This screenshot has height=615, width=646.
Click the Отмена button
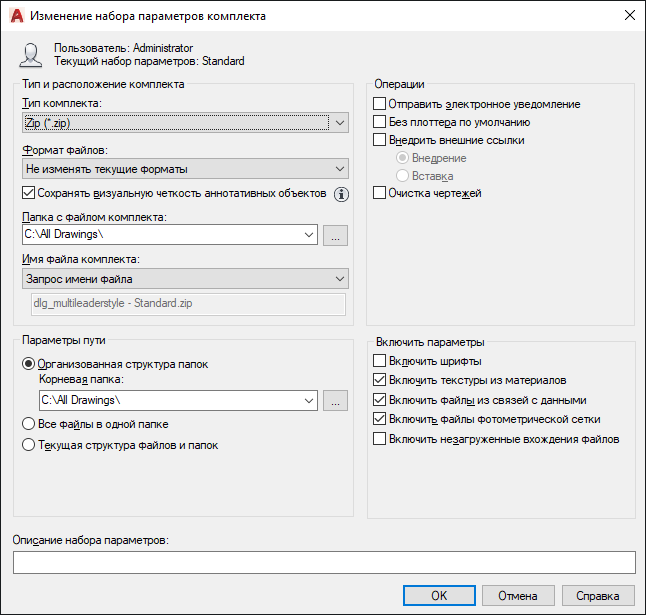(518, 596)
